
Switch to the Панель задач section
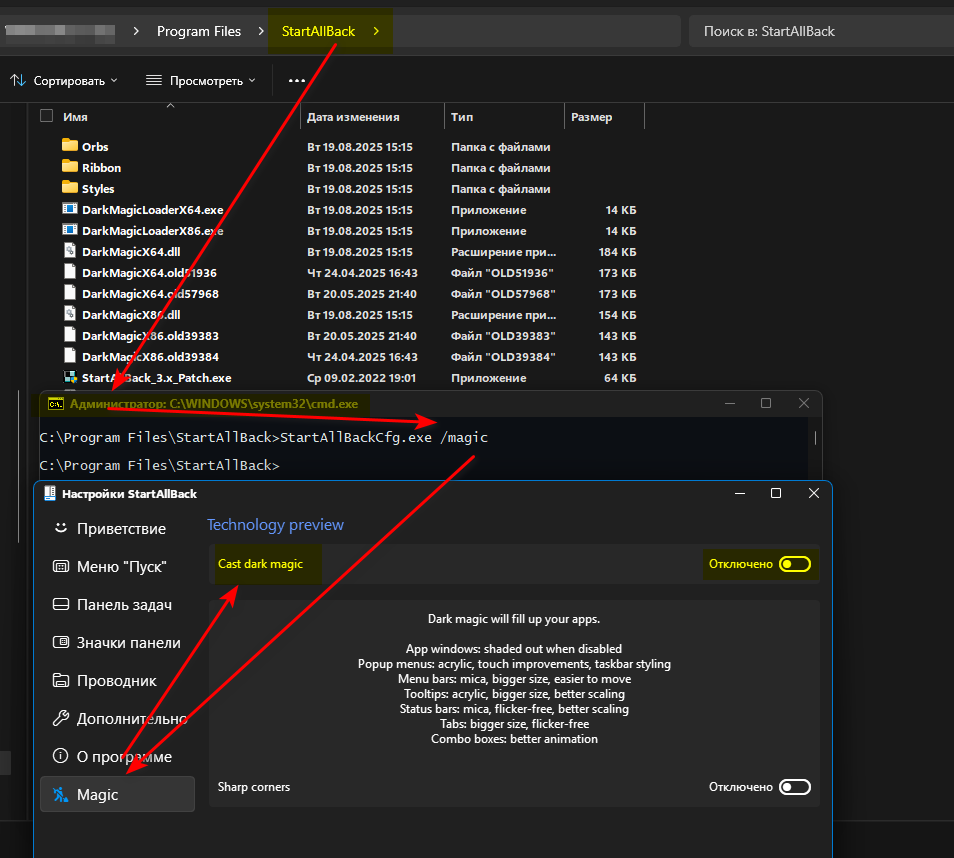(x=117, y=605)
